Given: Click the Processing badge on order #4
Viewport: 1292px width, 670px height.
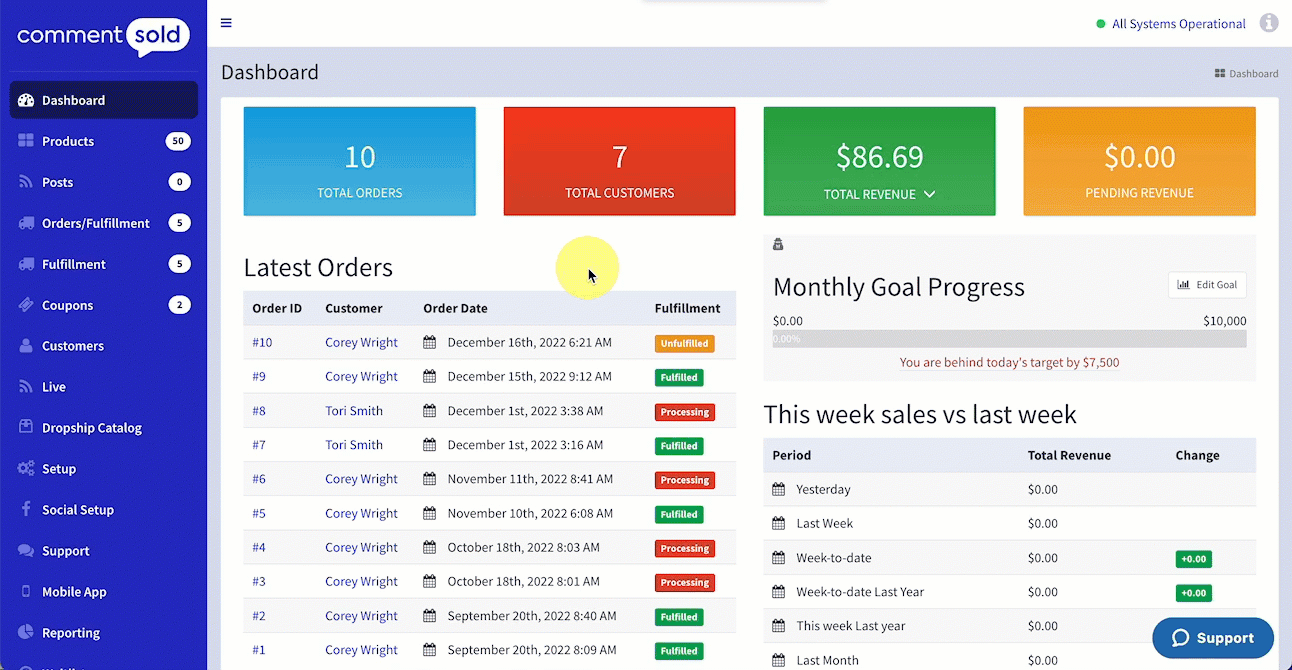Looking at the screenshot, I should click(x=685, y=548).
